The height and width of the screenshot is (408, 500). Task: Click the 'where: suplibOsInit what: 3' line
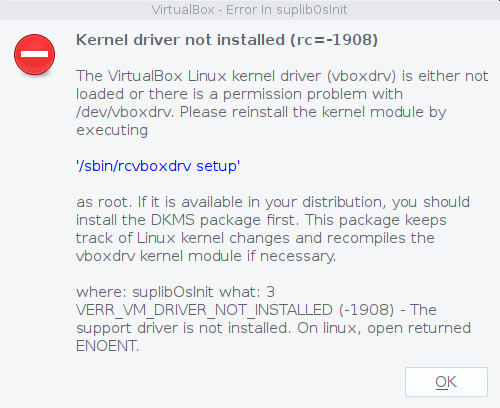[x=175, y=292]
